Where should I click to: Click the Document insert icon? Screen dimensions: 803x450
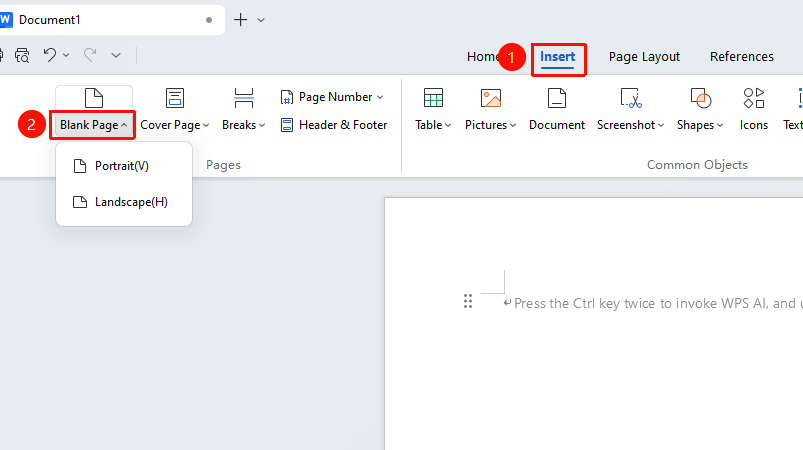(557, 98)
